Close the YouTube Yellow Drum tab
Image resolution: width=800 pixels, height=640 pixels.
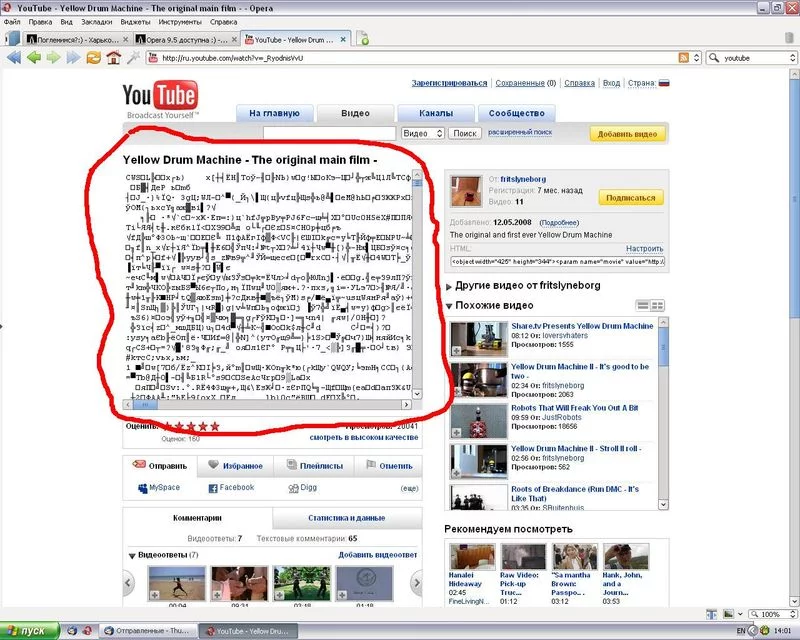pos(343,39)
